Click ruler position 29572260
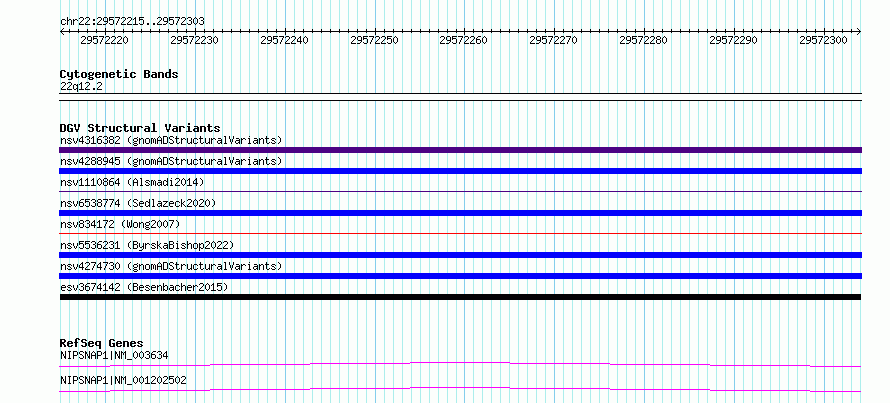Image resolution: width=890 pixels, height=403 pixels. tap(463, 40)
